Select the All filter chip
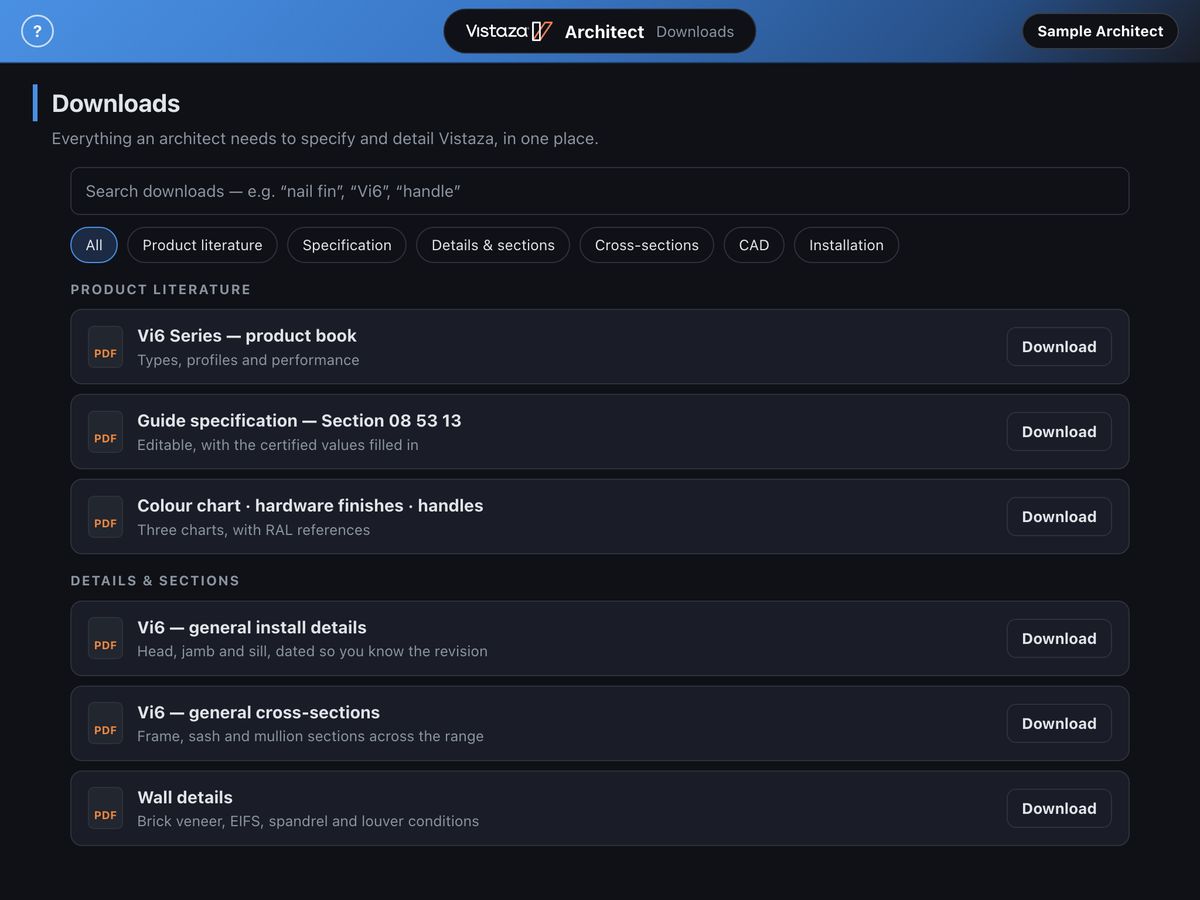Viewport: 1200px width, 900px height. pos(94,245)
